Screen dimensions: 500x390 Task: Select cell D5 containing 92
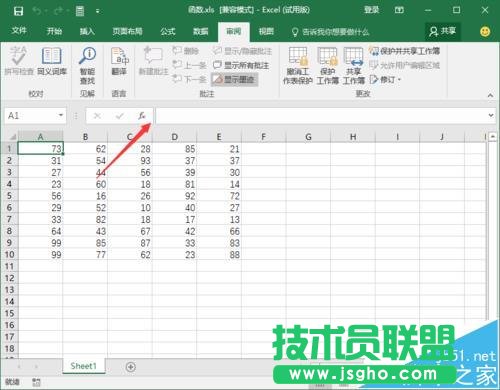[174, 196]
